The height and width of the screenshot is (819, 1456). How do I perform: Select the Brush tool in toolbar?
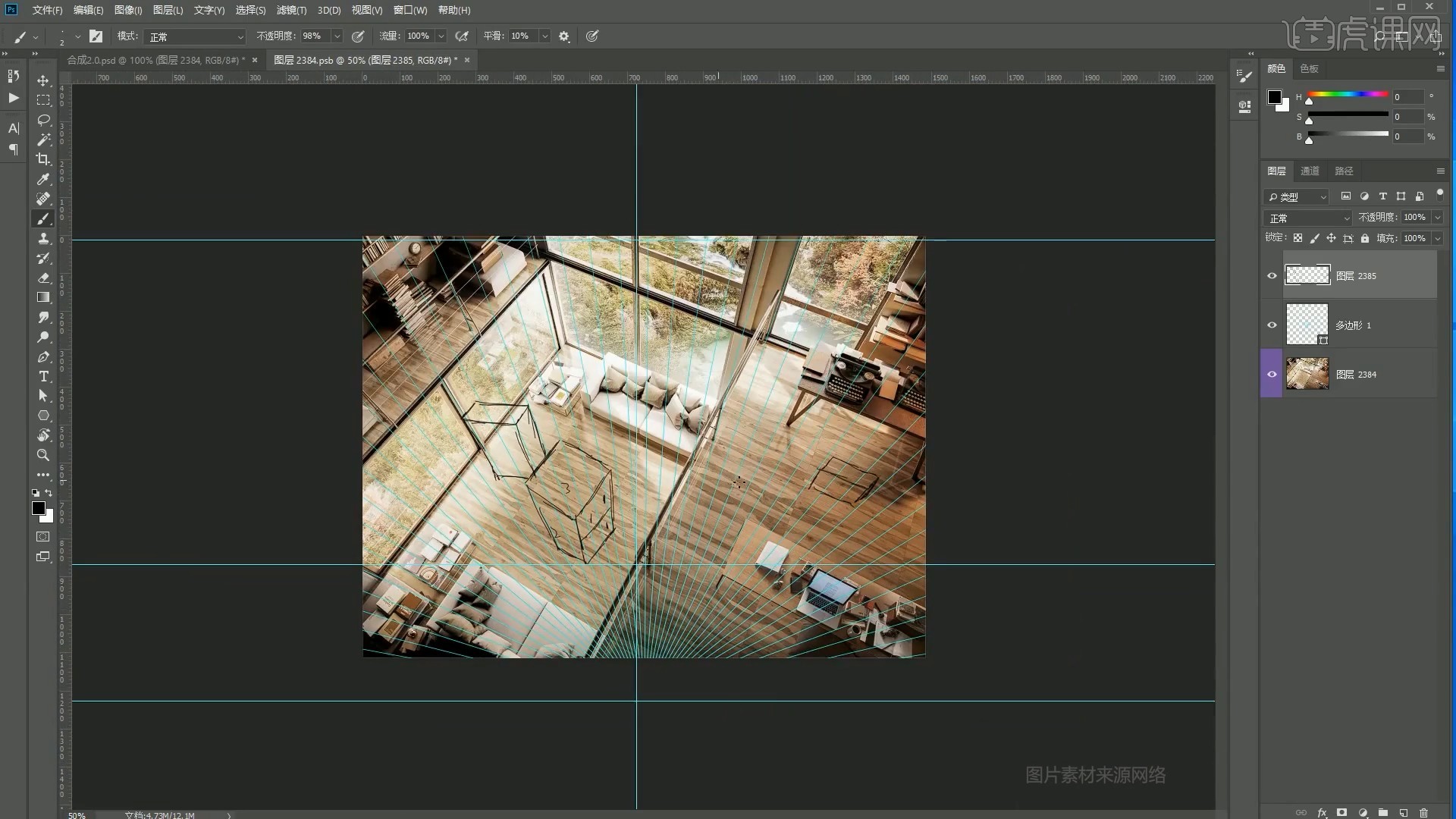click(43, 218)
